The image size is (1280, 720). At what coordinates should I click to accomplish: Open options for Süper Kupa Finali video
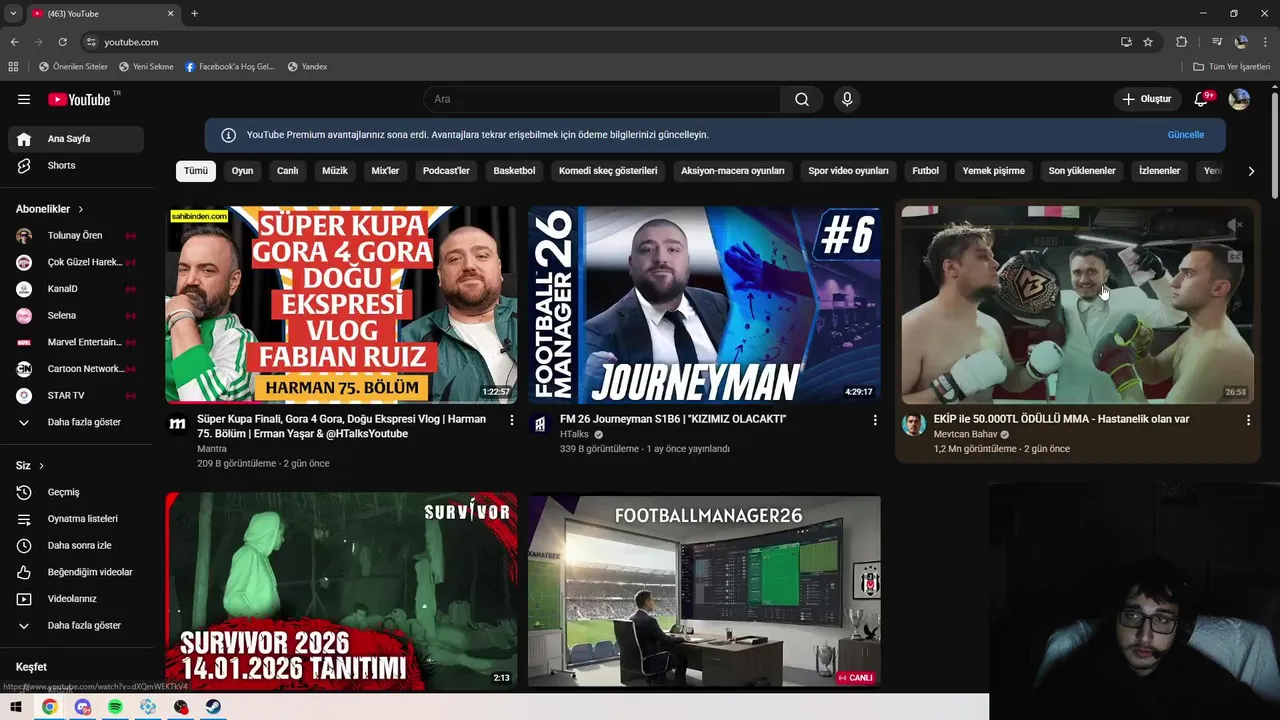click(x=512, y=420)
